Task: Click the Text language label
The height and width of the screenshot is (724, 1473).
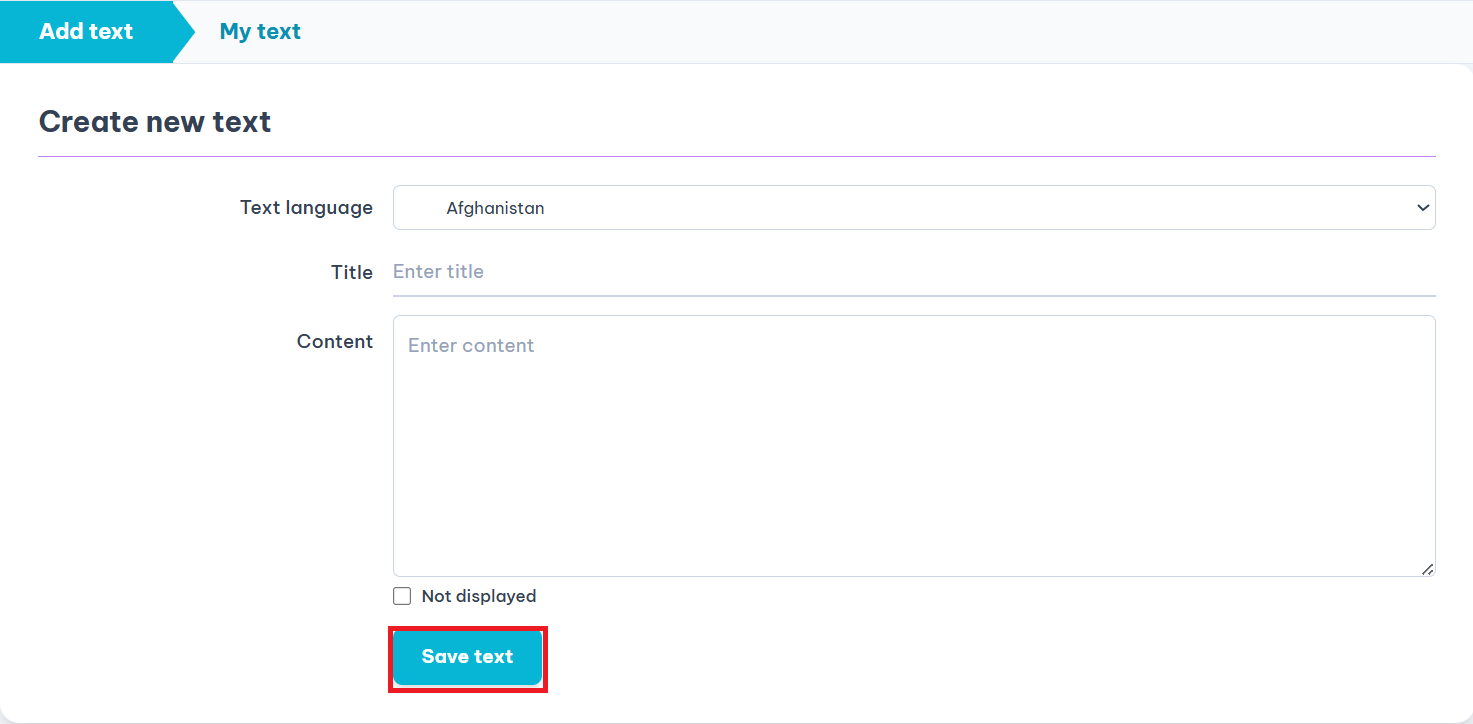Action: 306,207
